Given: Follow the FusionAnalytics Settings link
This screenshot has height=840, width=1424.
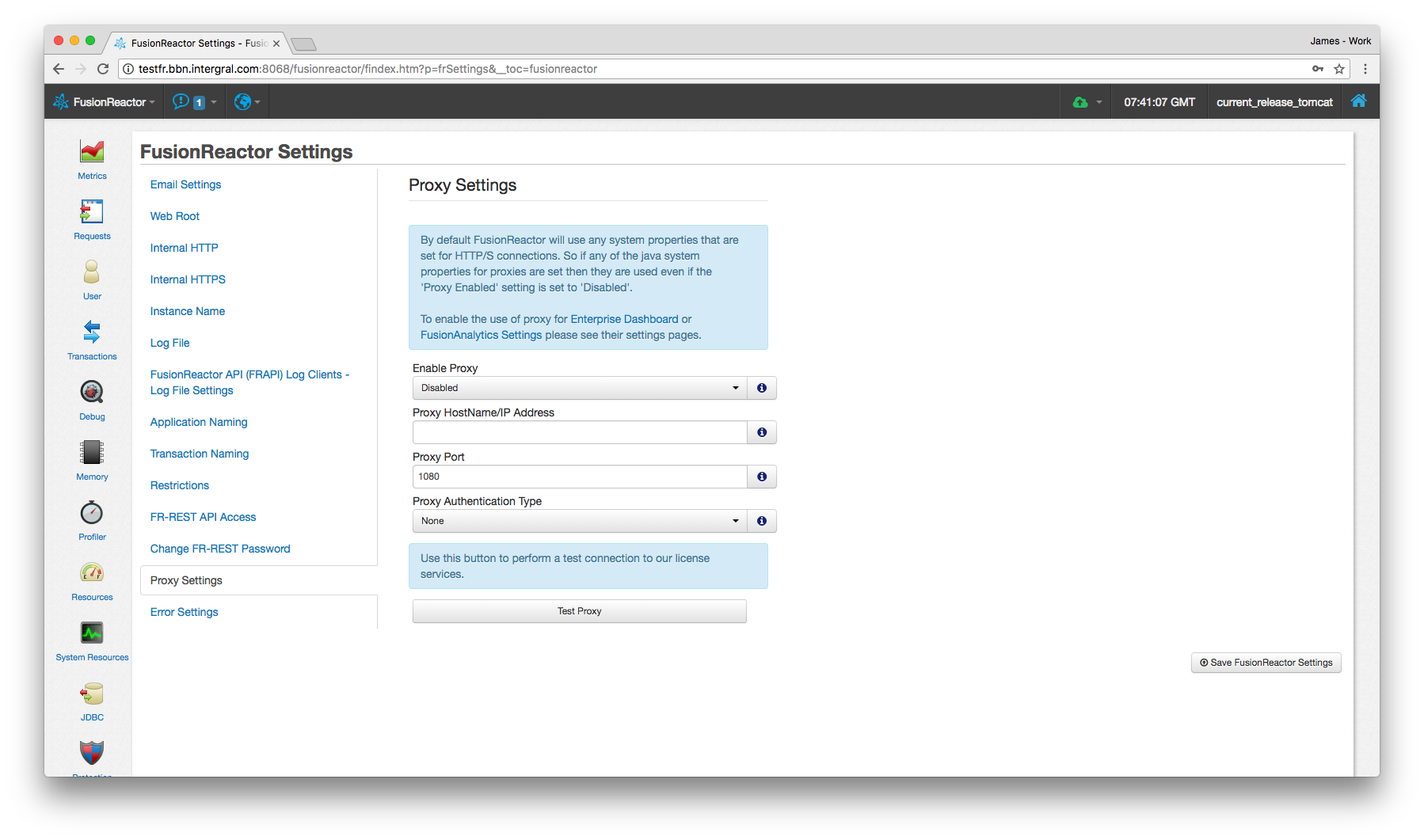Looking at the screenshot, I should point(481,335).
